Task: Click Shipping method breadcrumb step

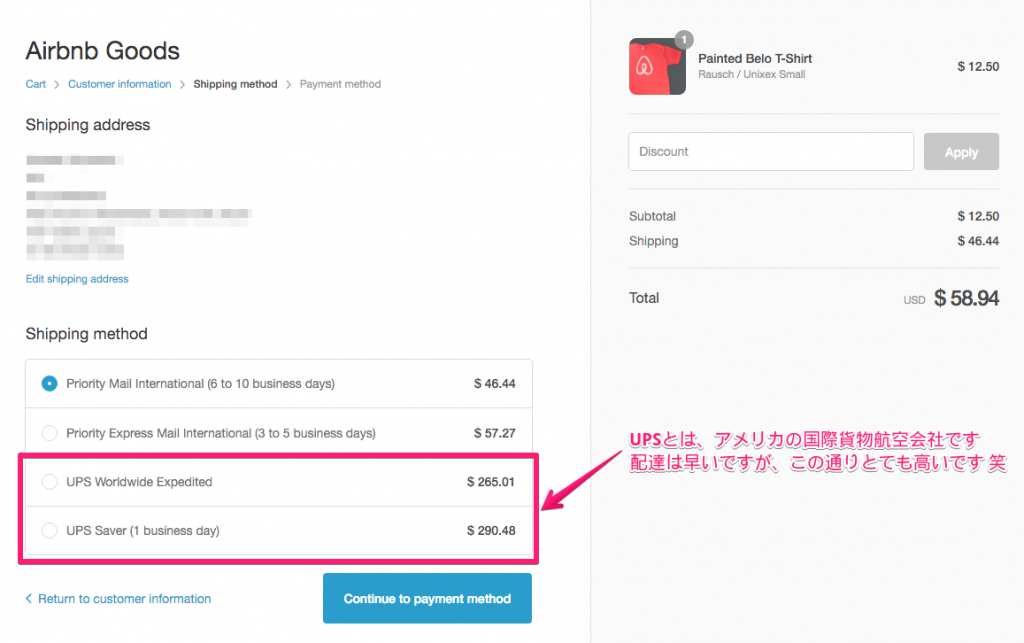Action: coord(235,84)
